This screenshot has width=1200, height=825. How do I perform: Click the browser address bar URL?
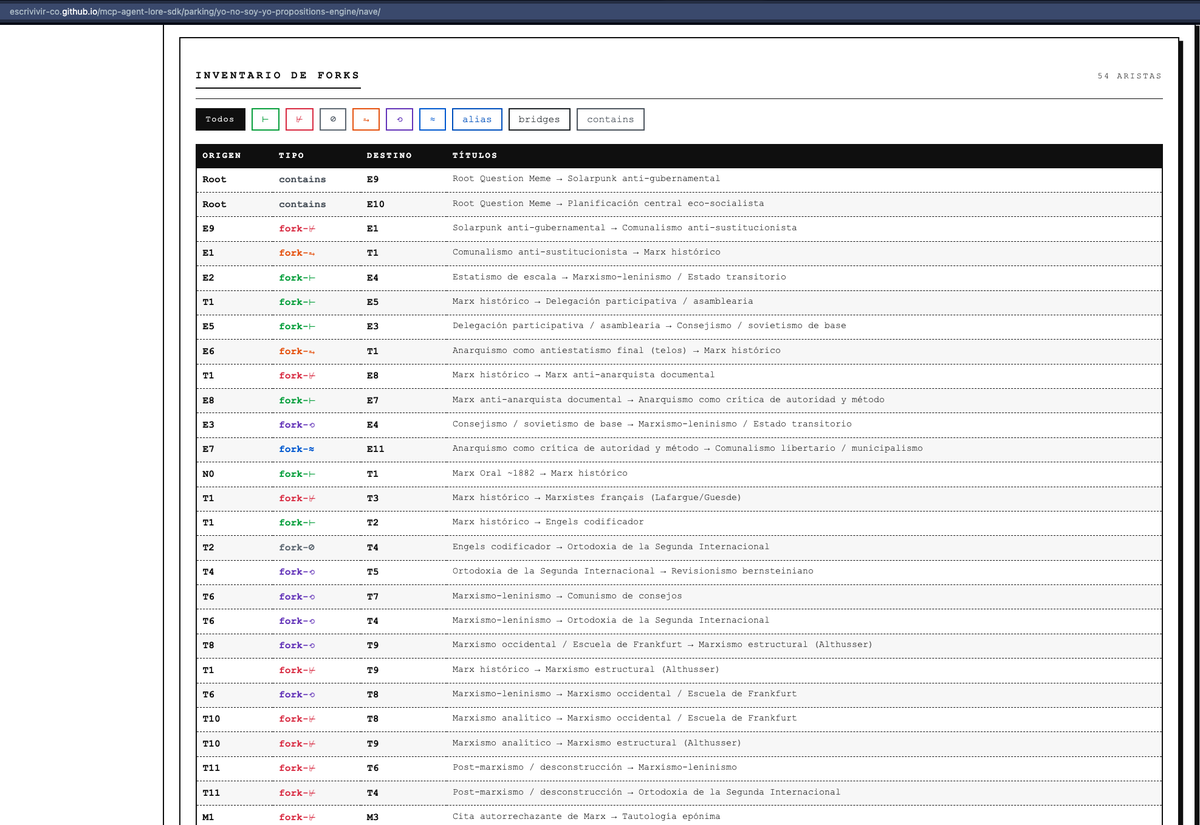194,10
